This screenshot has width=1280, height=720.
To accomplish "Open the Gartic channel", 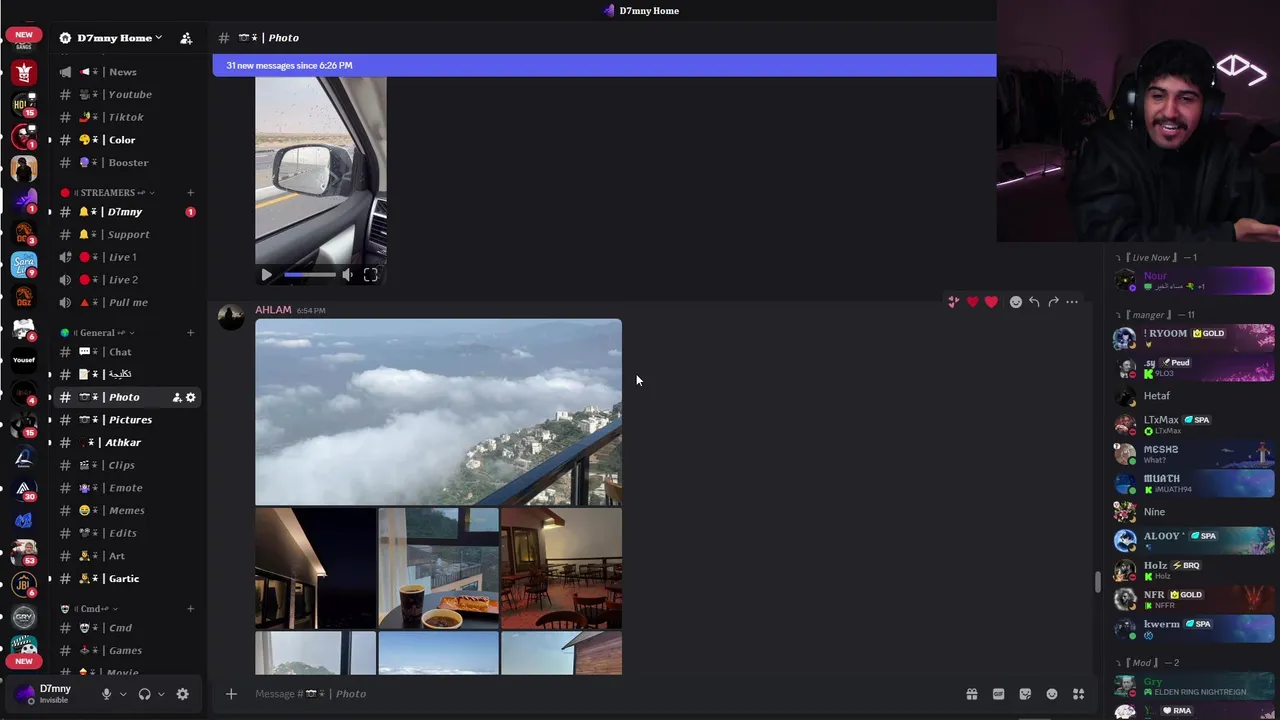I will point(124,579).
